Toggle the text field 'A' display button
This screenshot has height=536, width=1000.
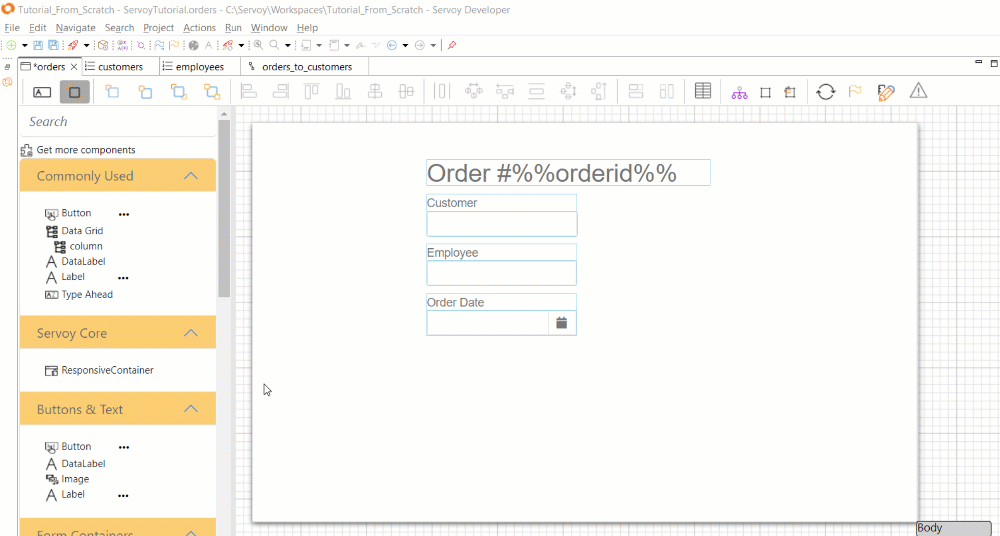click(42, 92)
